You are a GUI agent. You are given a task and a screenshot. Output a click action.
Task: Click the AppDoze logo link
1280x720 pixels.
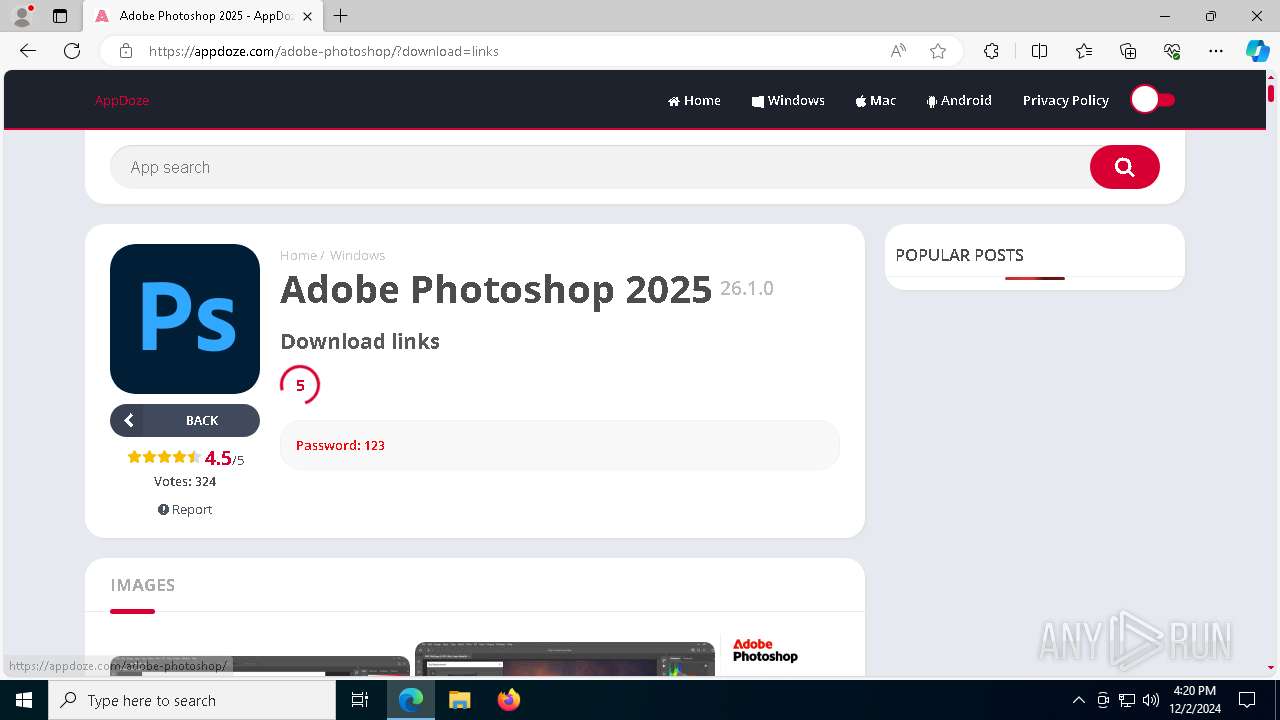[x=122, y=100]
